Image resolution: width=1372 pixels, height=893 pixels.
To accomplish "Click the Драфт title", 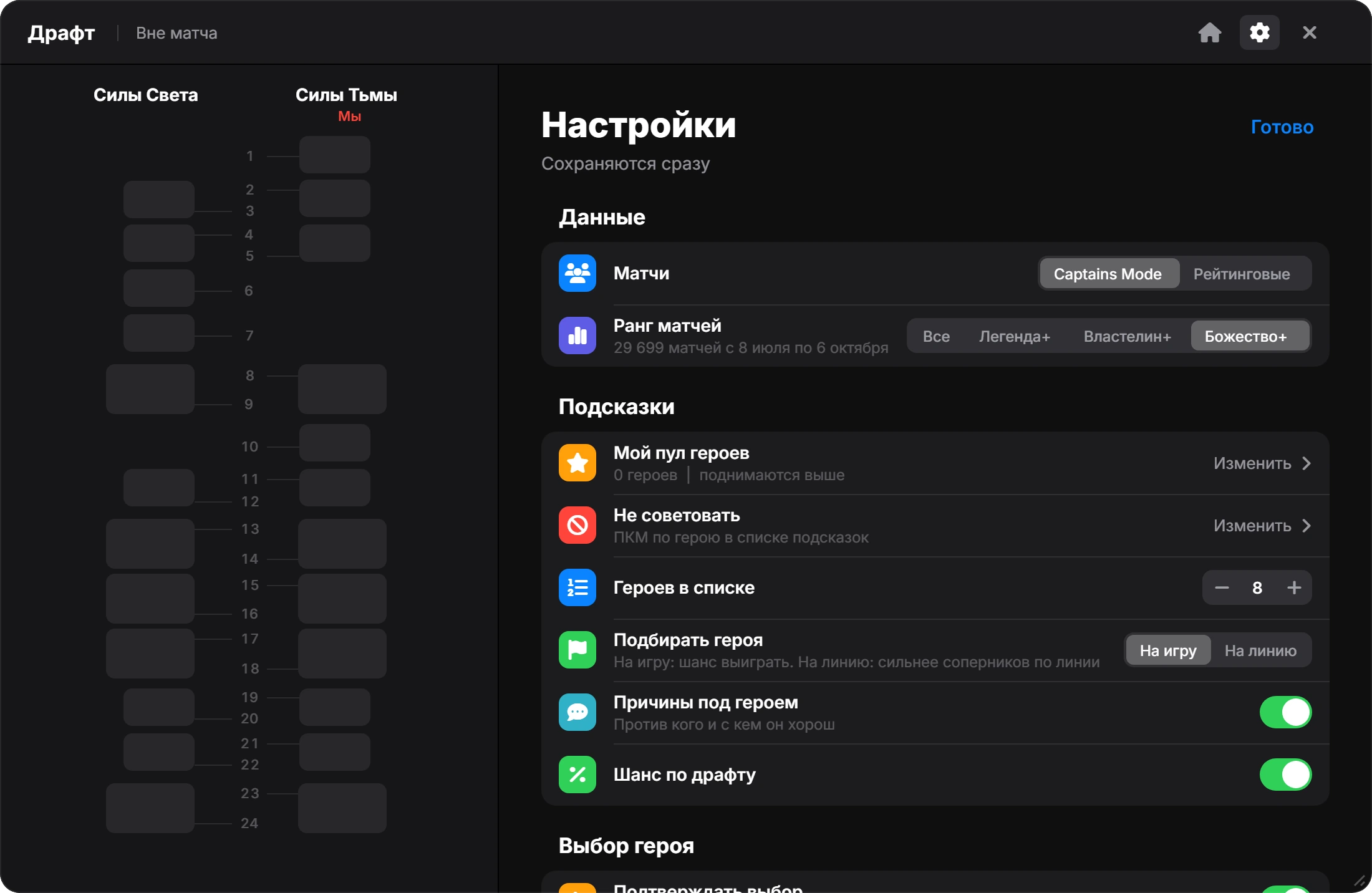I will [x=61, y=33].
